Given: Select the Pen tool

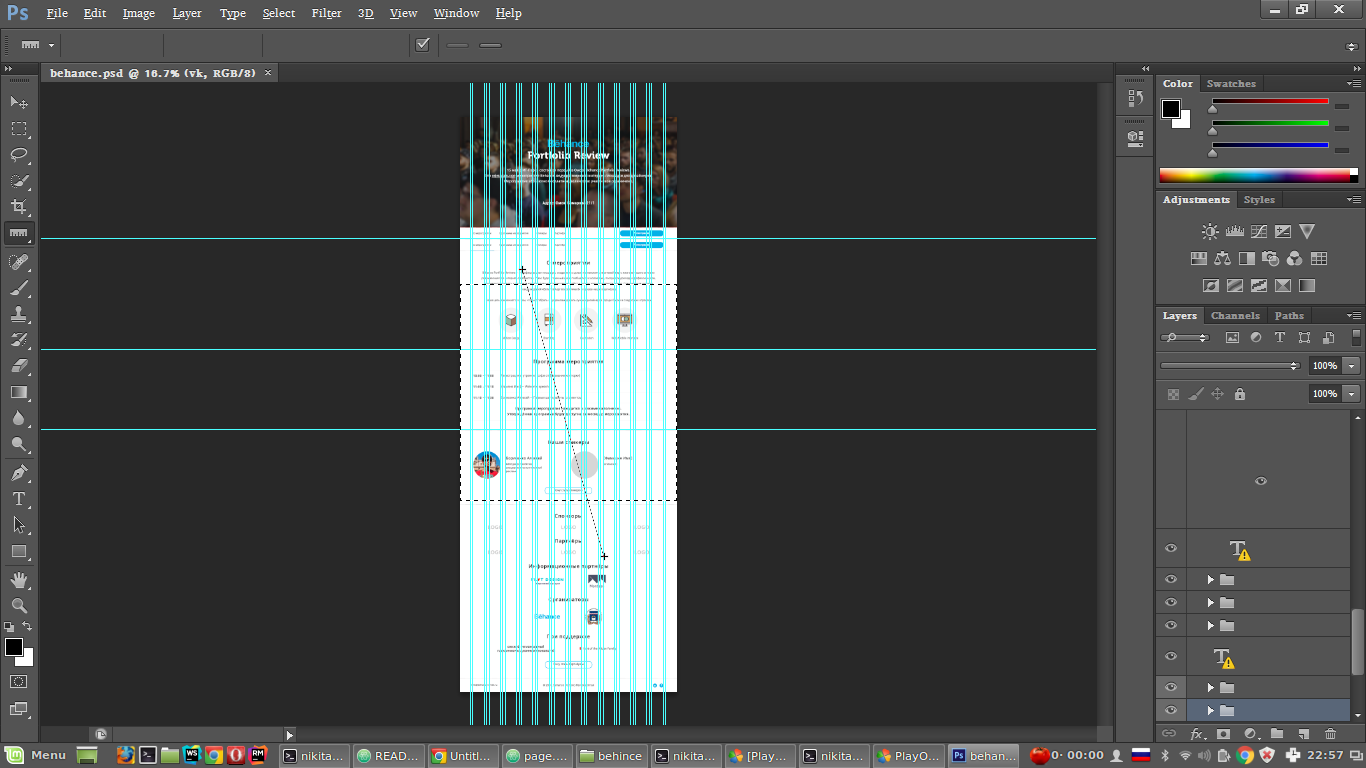Looking at the screenshot, I should pyautogui.click(x=19, y=473).
